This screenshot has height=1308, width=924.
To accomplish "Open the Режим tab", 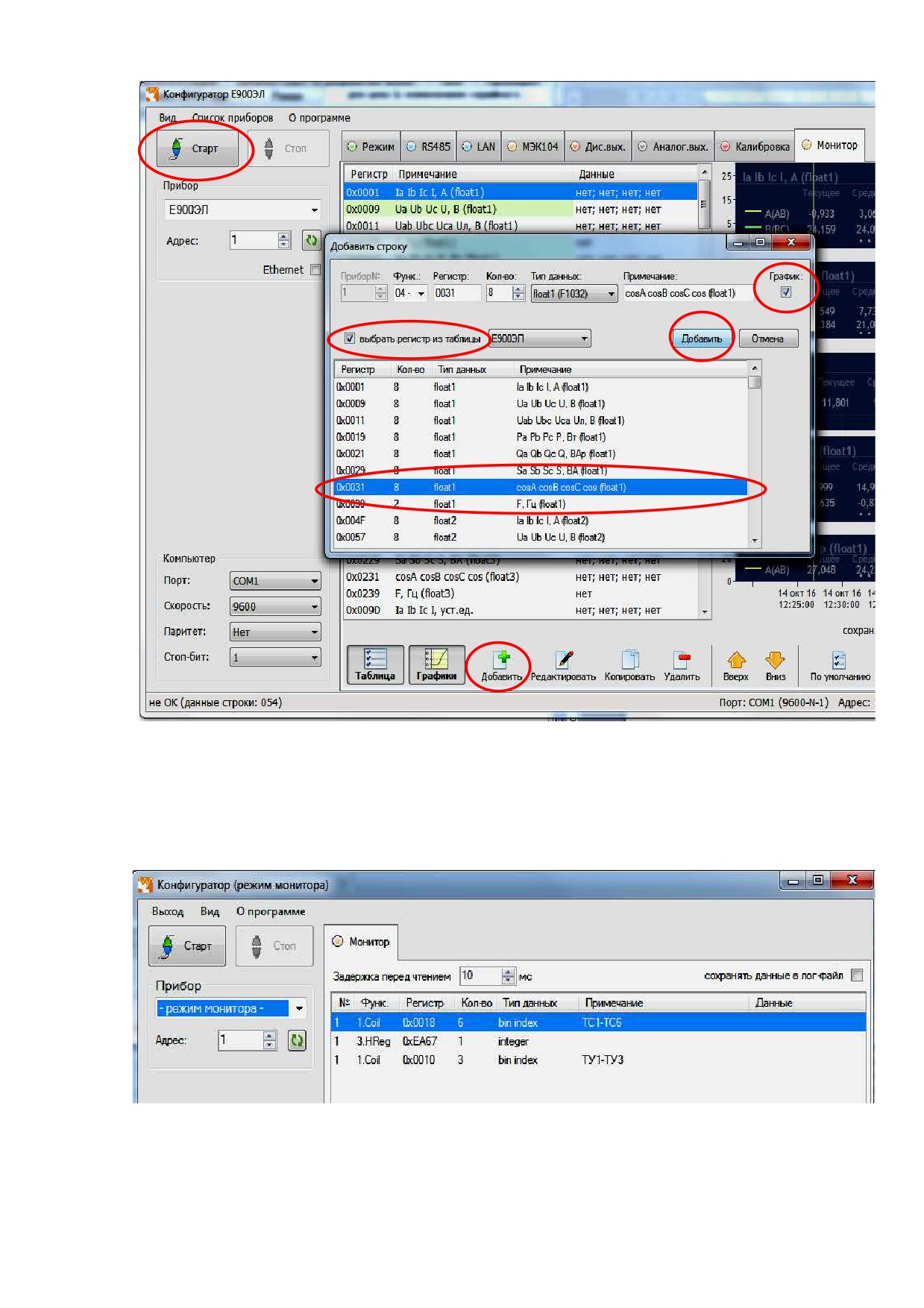I will [371, 147].
